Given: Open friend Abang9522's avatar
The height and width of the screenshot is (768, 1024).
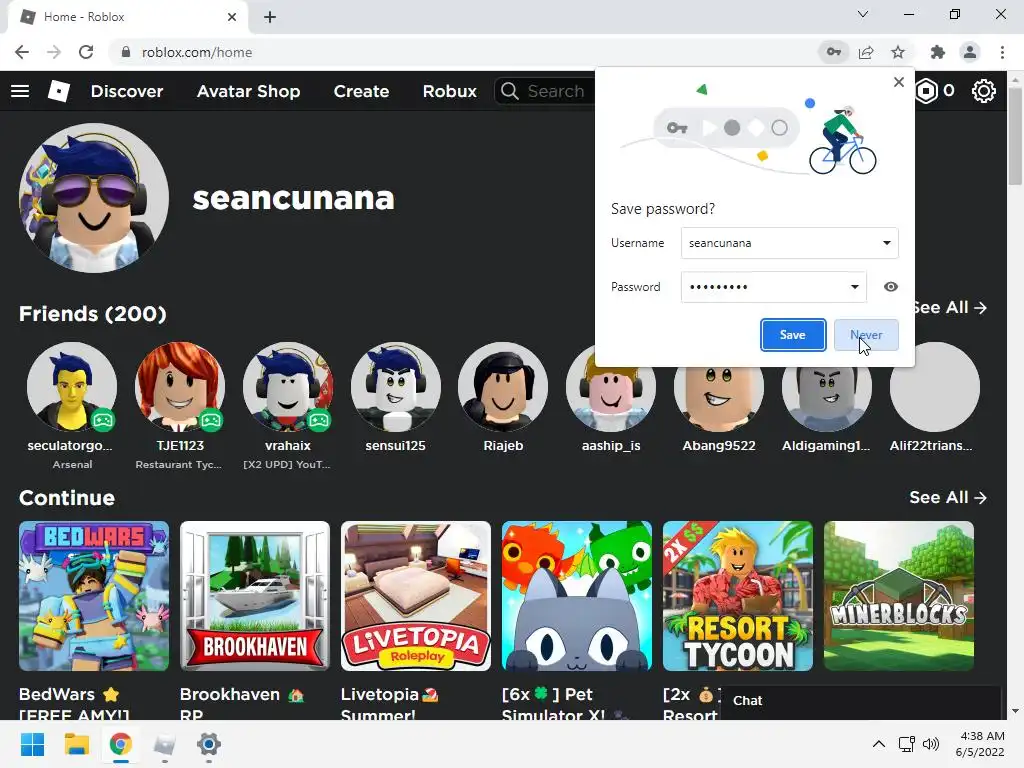Looking at the screenshot, I should click(719, 397).
